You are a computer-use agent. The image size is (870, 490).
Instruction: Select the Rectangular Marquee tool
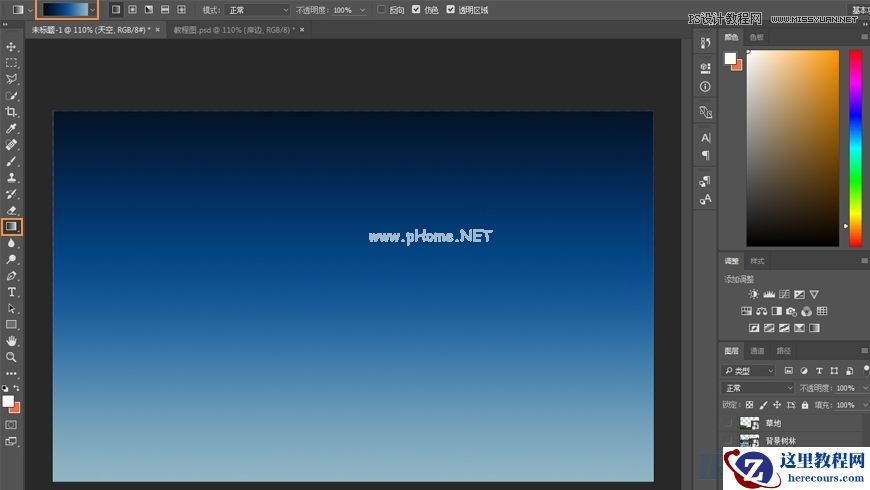coord(11,63)
